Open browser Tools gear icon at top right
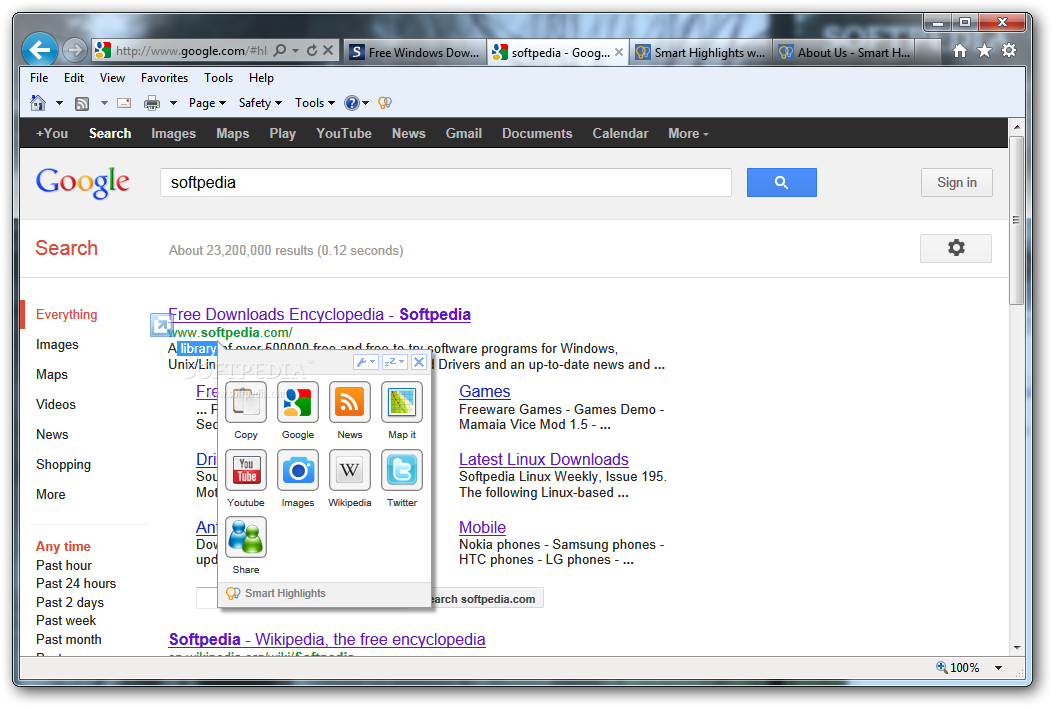 tap(1009, 50)
